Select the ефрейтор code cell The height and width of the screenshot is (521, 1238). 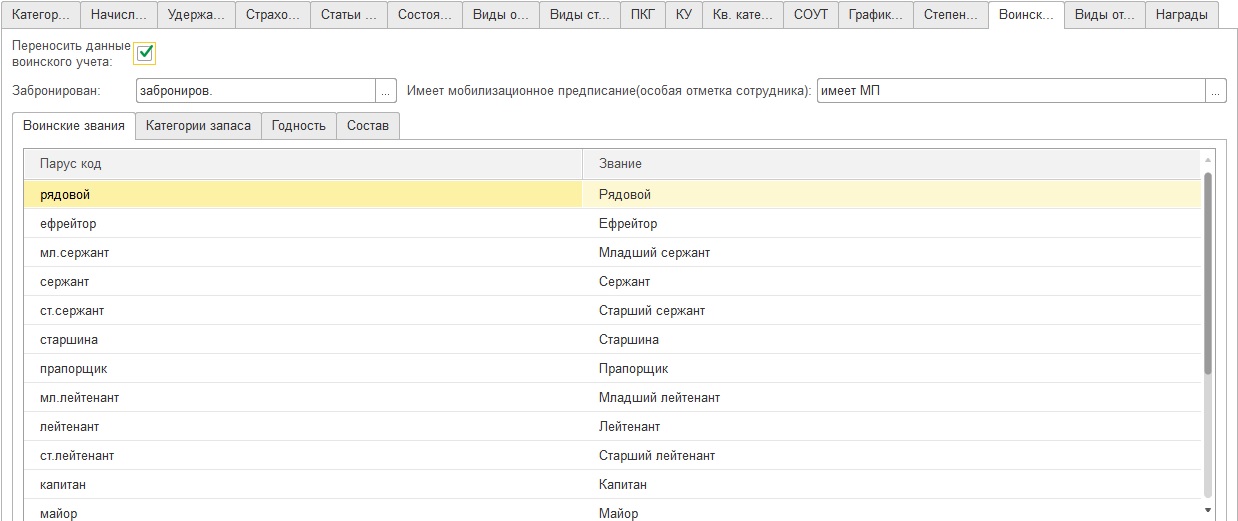point(303,224)
